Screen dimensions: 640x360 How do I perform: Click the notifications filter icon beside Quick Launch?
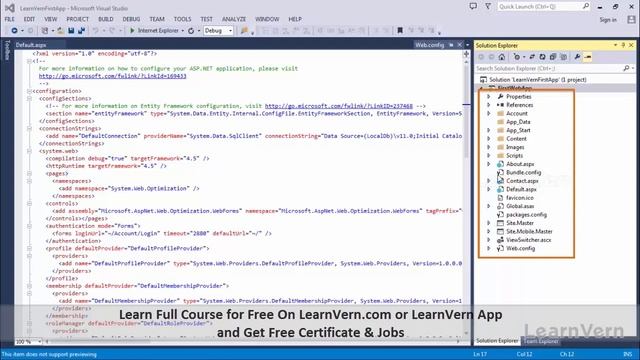(x=488, y=7)
